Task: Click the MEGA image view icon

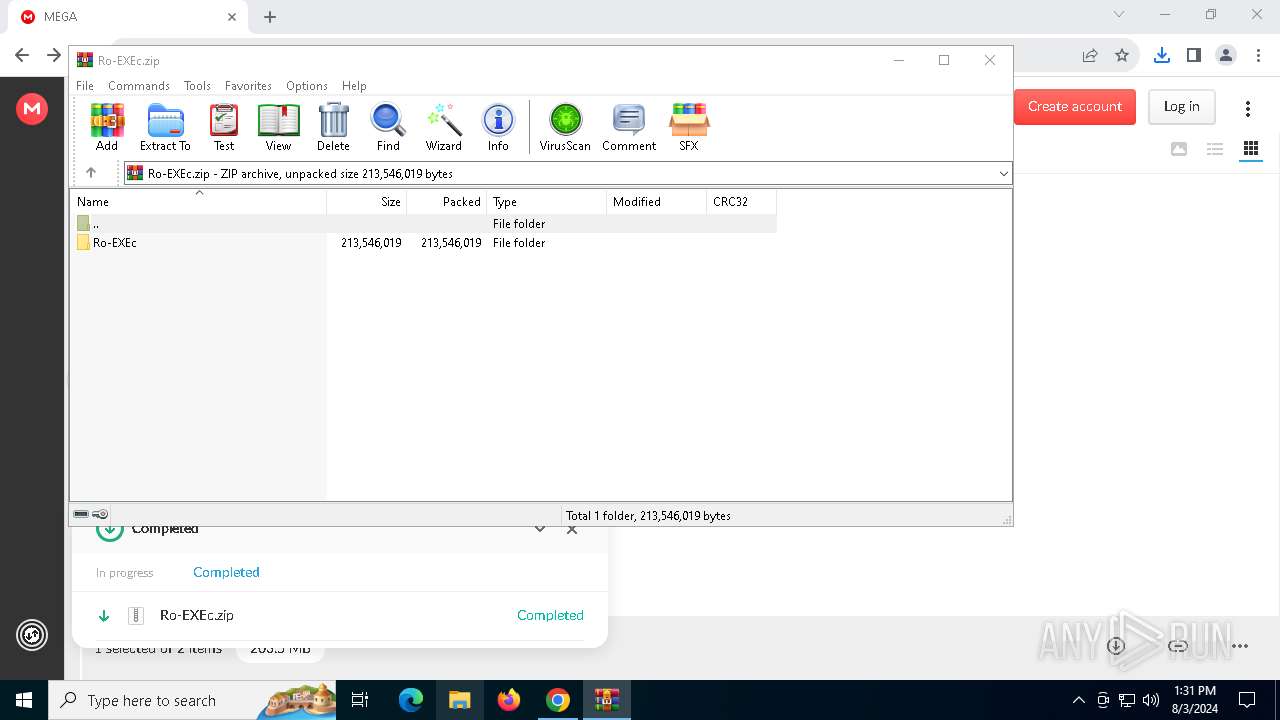Action: (1179, 149)
